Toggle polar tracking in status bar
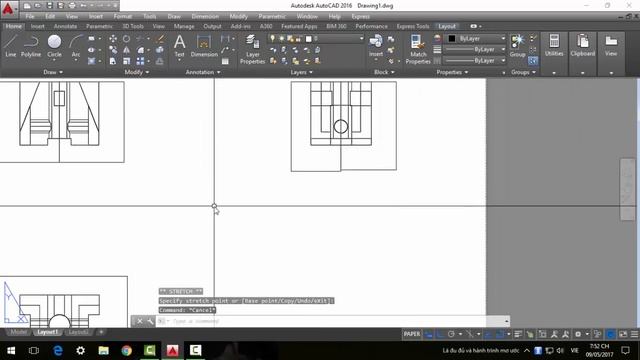This screenshot has width=640, height=360. click(451, 334)
